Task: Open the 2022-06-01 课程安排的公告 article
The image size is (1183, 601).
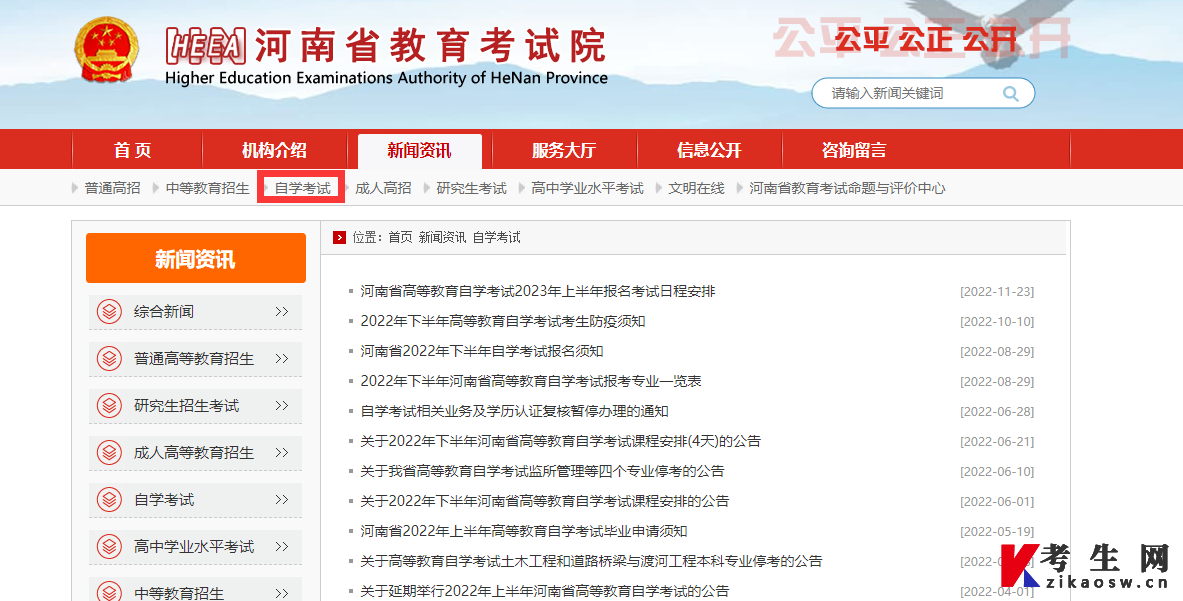Action: coord(545,501)
